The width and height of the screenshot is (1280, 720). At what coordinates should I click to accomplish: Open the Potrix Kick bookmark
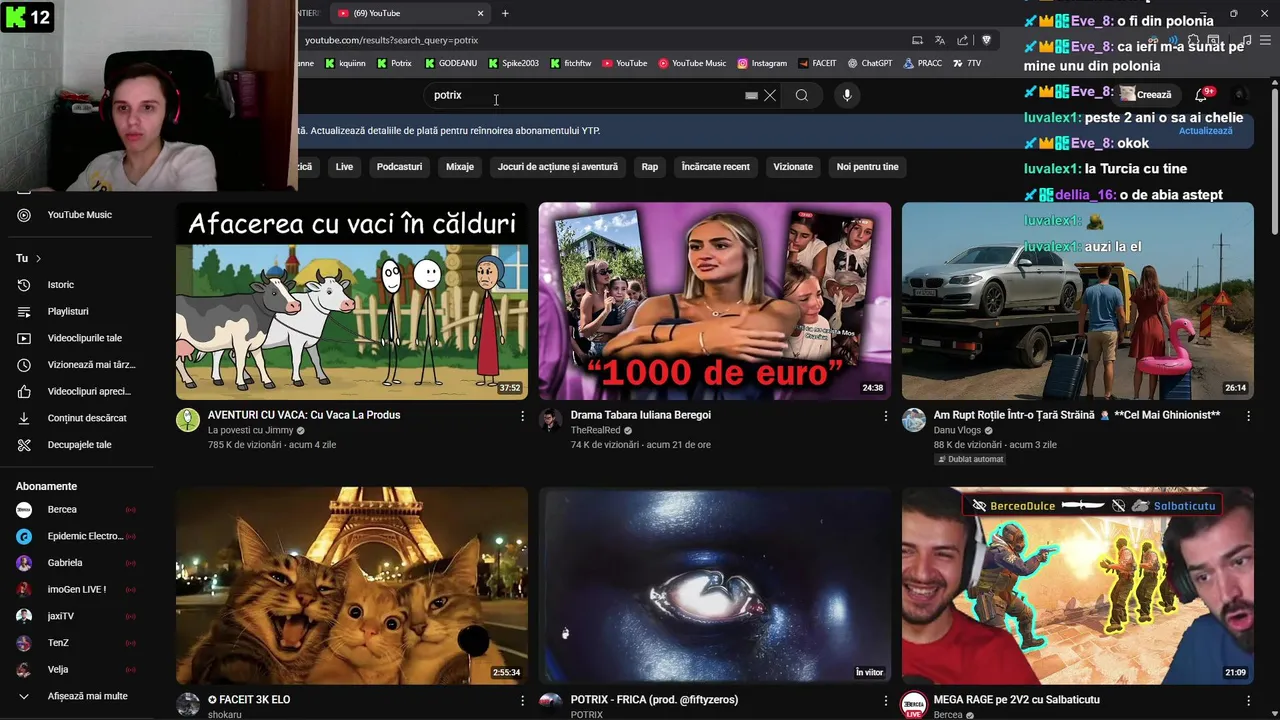tap(395, 63)
